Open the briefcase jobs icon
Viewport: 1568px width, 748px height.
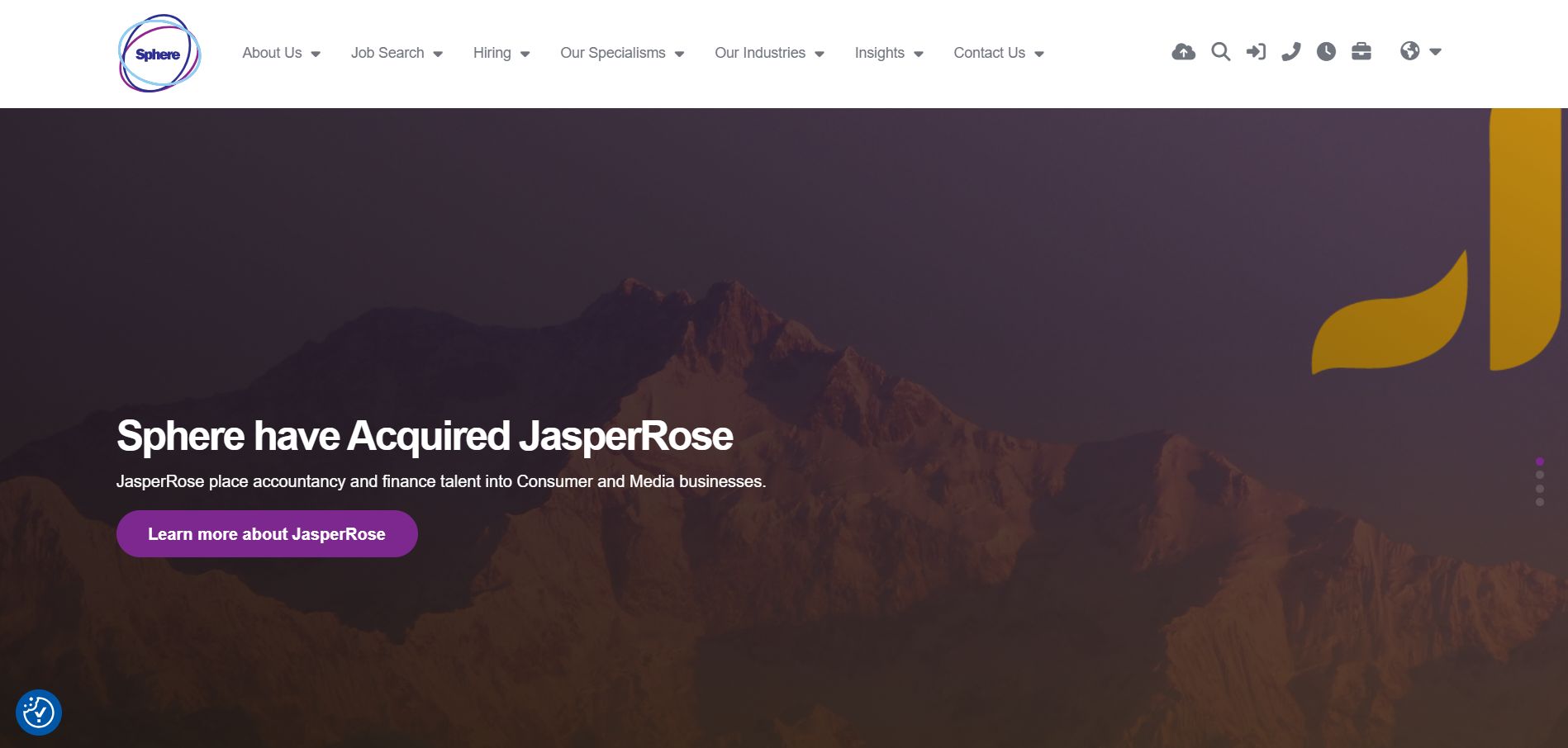coord(1361,51)
